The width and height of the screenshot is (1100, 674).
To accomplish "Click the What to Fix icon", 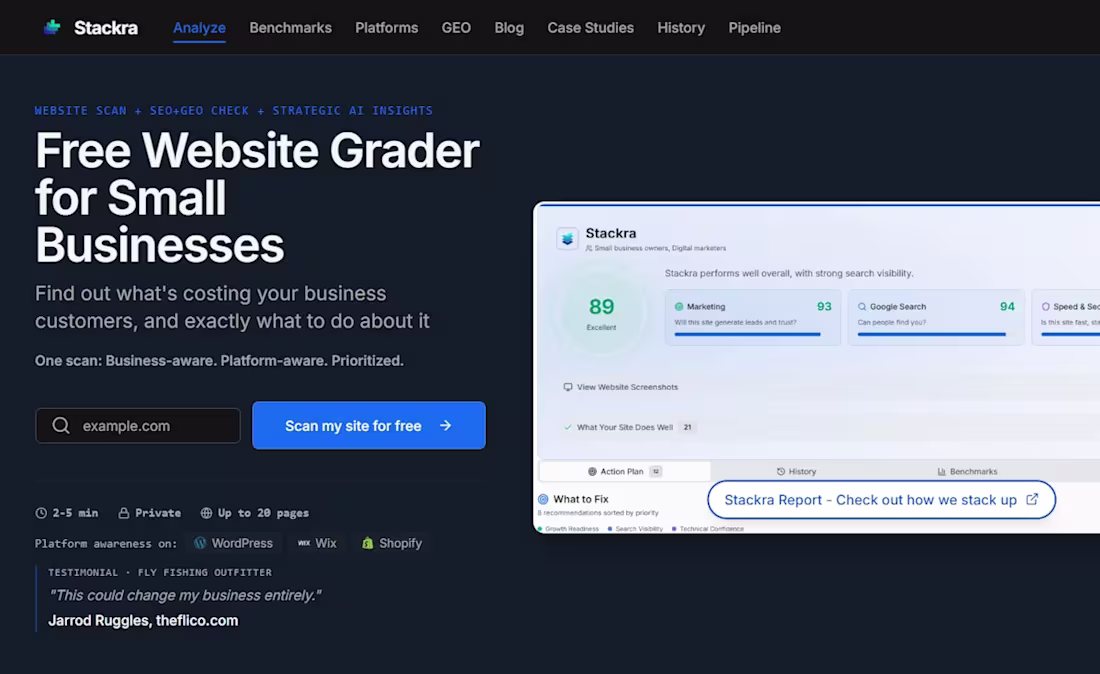I will (543, 499).
